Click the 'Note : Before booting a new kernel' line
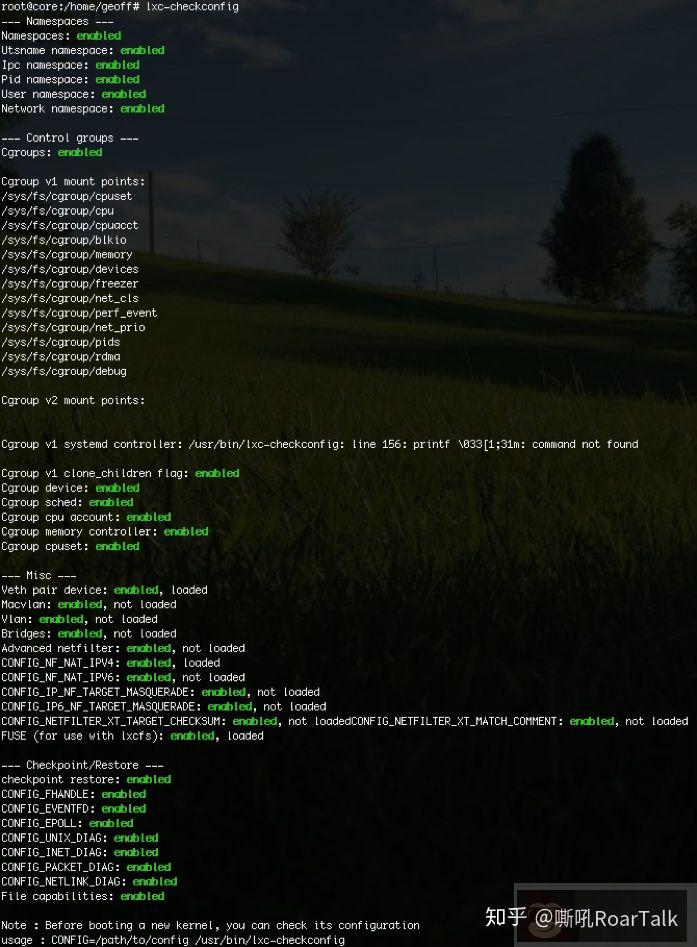The height and width of the screenshot is (947, 697). tap(211, 925)
